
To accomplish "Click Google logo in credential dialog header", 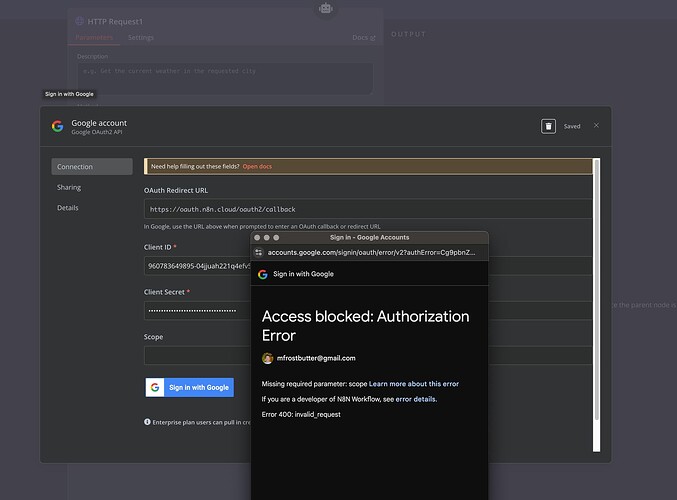I will (x=57, y=127).
